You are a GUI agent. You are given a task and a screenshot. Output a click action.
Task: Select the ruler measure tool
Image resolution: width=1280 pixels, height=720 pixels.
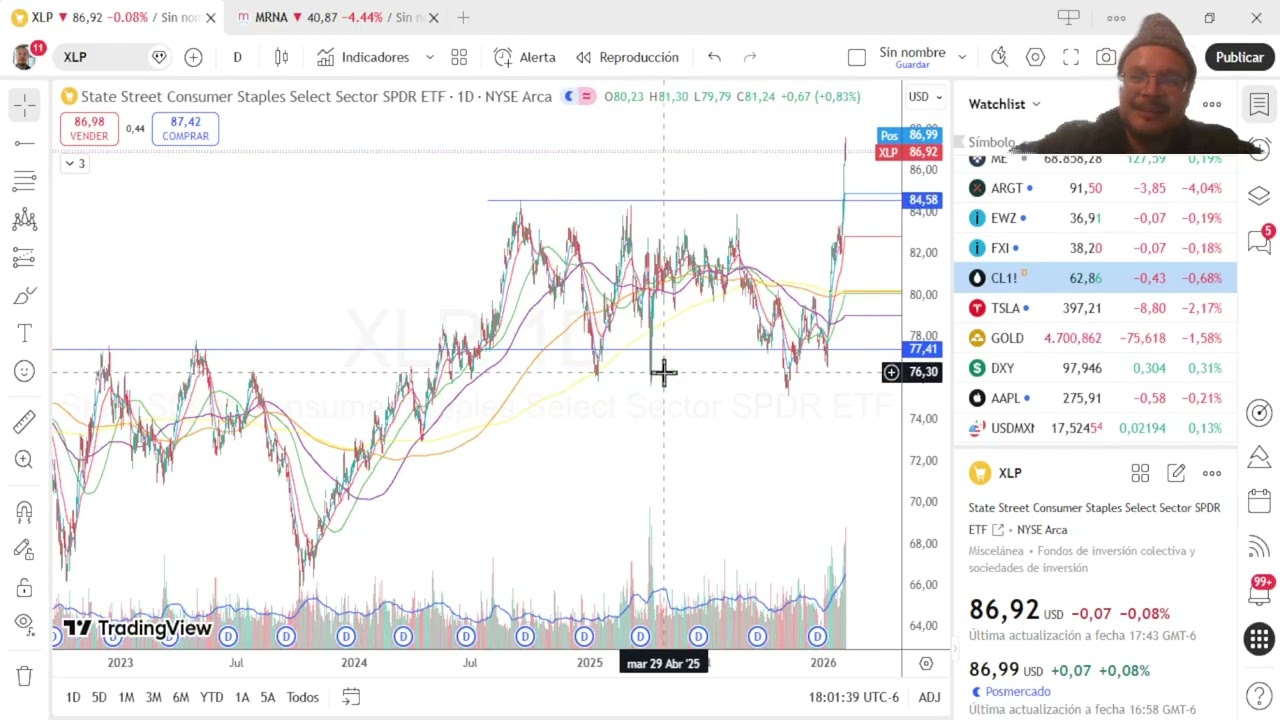(25, 421)
